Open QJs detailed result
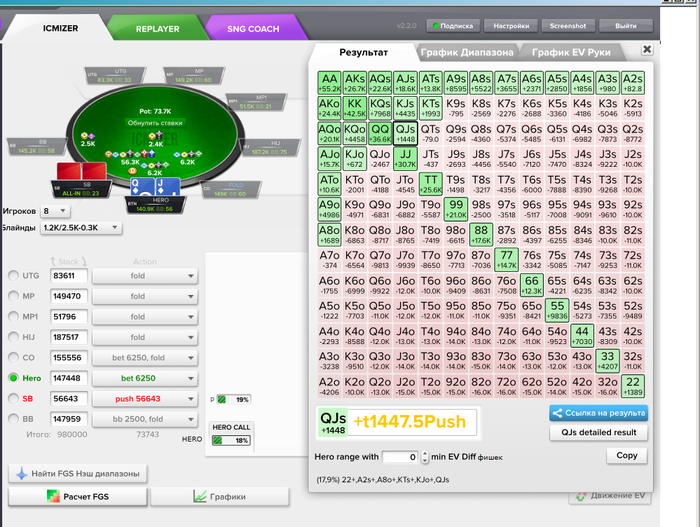 (x=598, y=432)
